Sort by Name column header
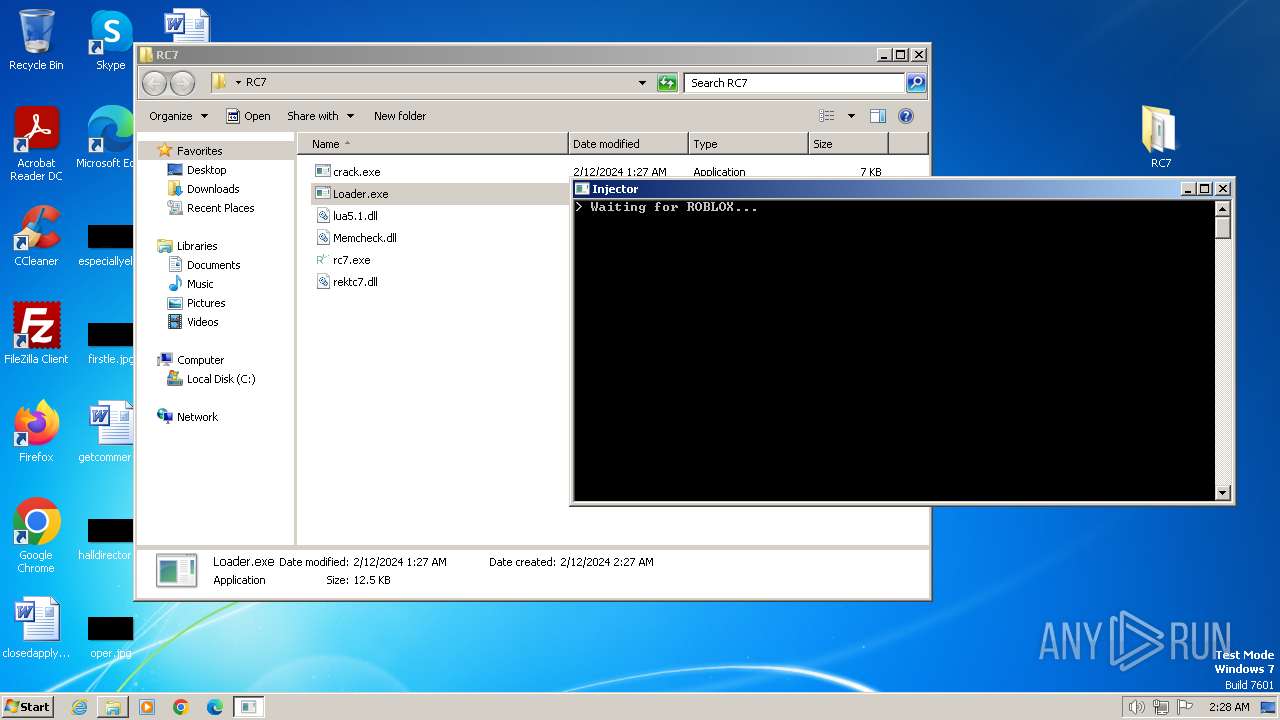Image resolution: width=1280 pixels, height=720 pixels. 433,144
